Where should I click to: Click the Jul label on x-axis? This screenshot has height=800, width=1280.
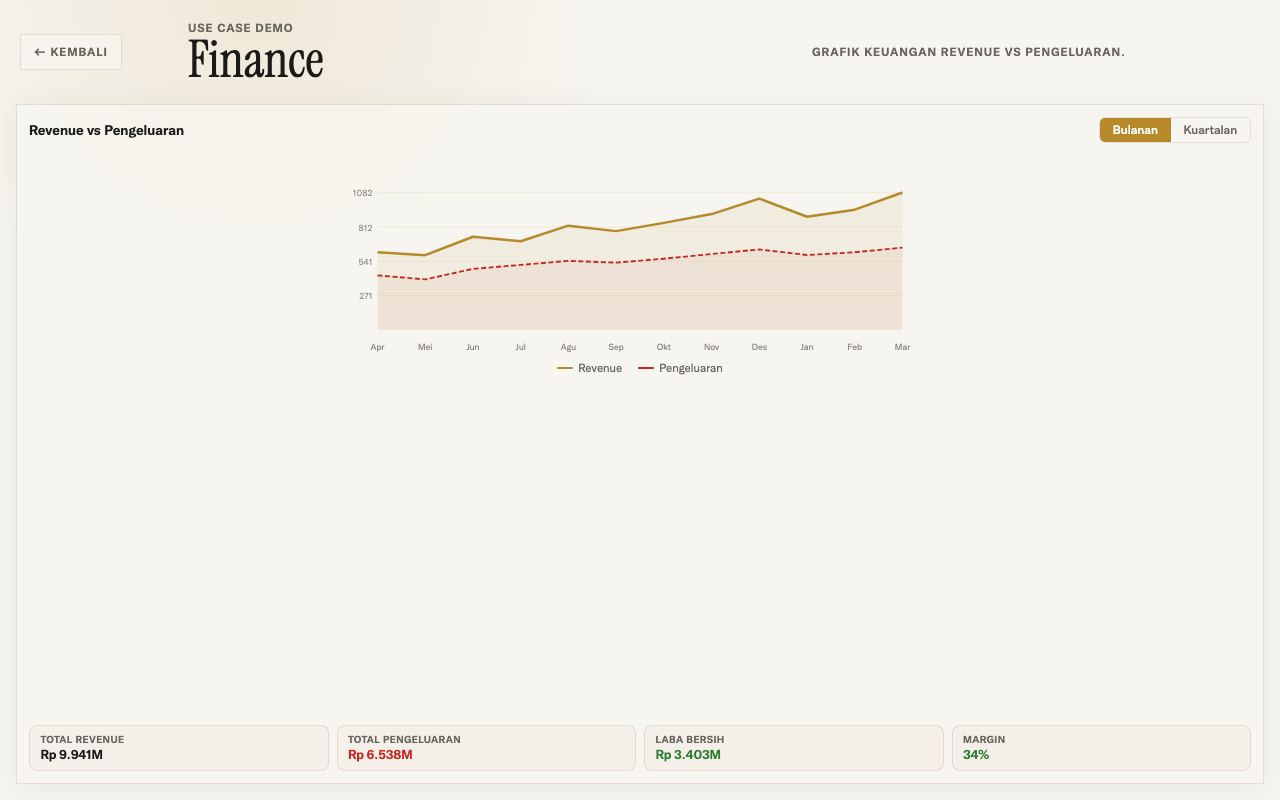520,347
